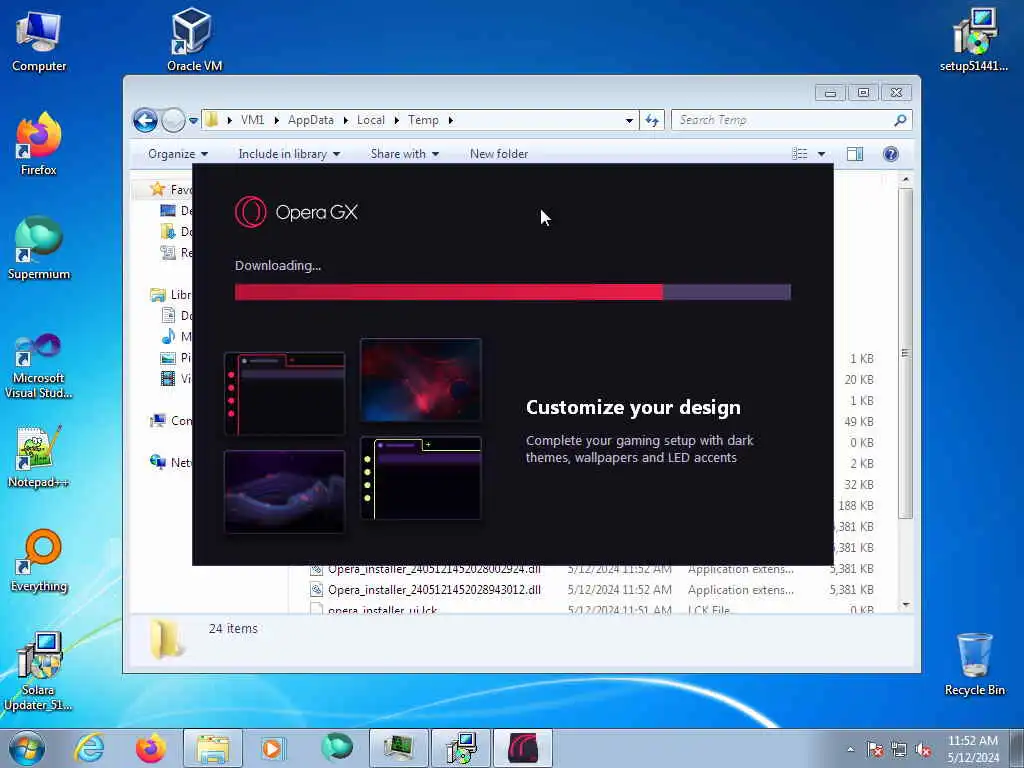The width and height of the screenshot is (1024, 768).
Task: Click the search magnifier icon in Explorer
Action: click(x=901, y=120)
